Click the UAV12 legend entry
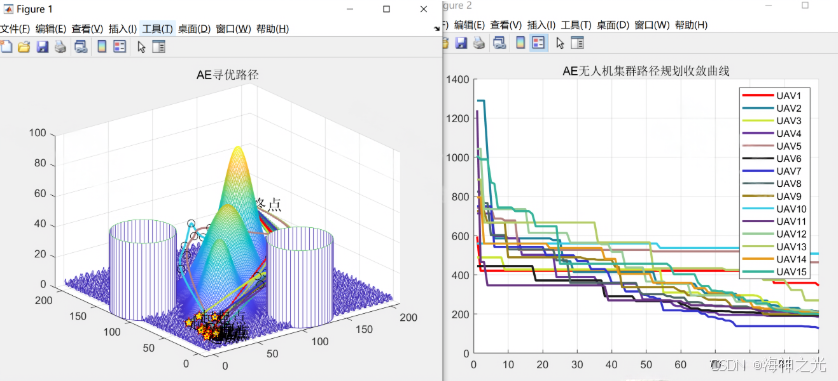 click(774, 234)
